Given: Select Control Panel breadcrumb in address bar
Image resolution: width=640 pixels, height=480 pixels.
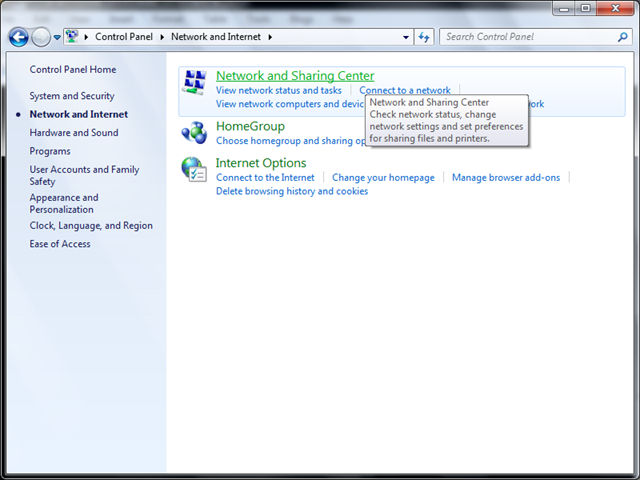Looking at the screenshot, I should (124, 37).
